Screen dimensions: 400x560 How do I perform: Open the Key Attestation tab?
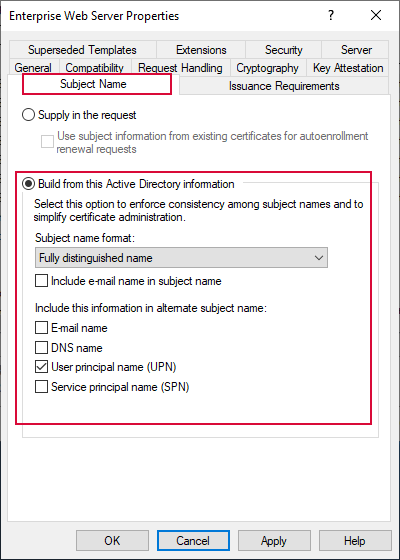(x=348, y=68)
